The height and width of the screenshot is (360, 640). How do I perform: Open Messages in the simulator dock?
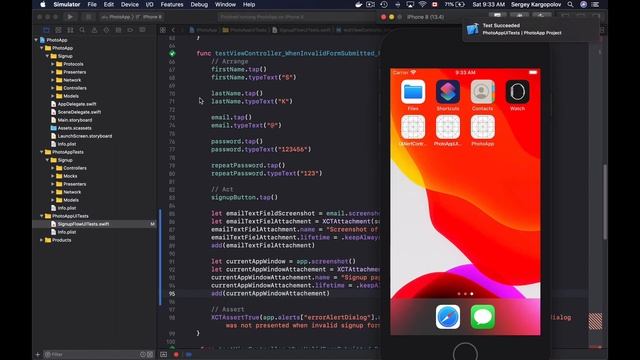tap(483, 317)
